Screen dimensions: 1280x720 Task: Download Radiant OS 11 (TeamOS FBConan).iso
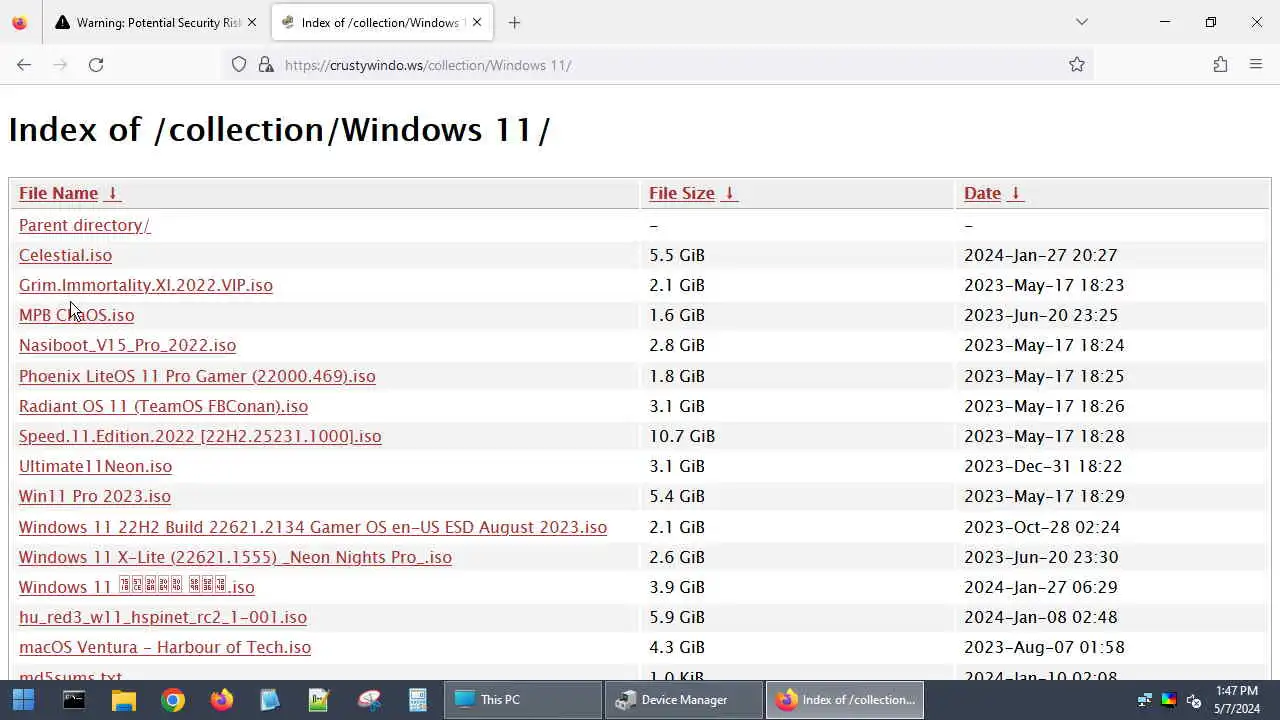[163, 406]
